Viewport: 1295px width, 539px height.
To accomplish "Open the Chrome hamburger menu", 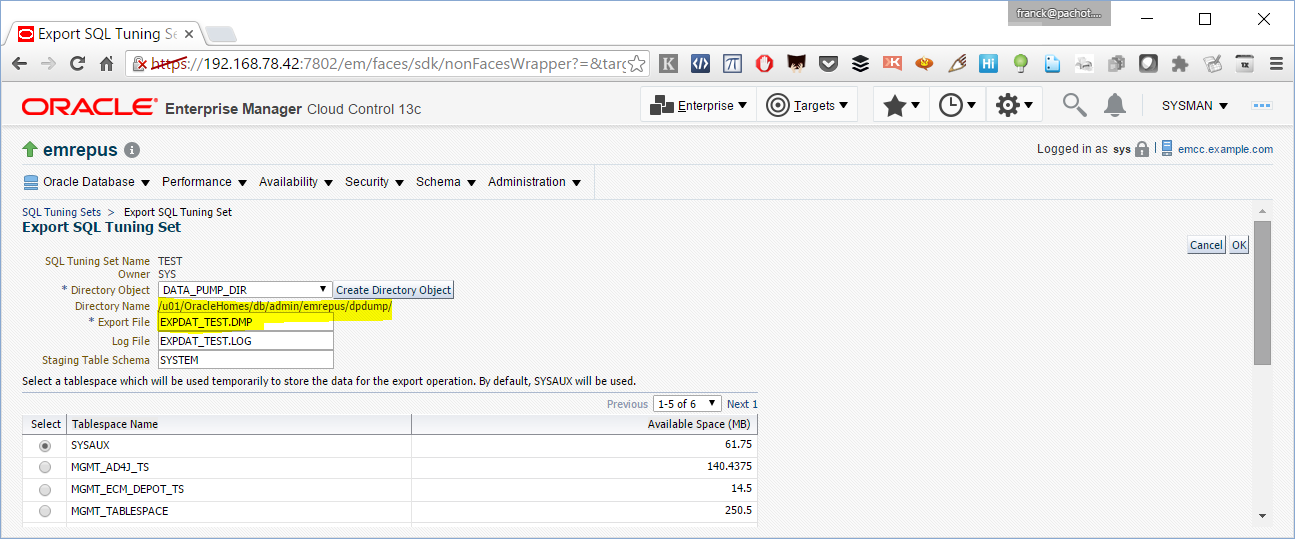I will coord(1276,63).
